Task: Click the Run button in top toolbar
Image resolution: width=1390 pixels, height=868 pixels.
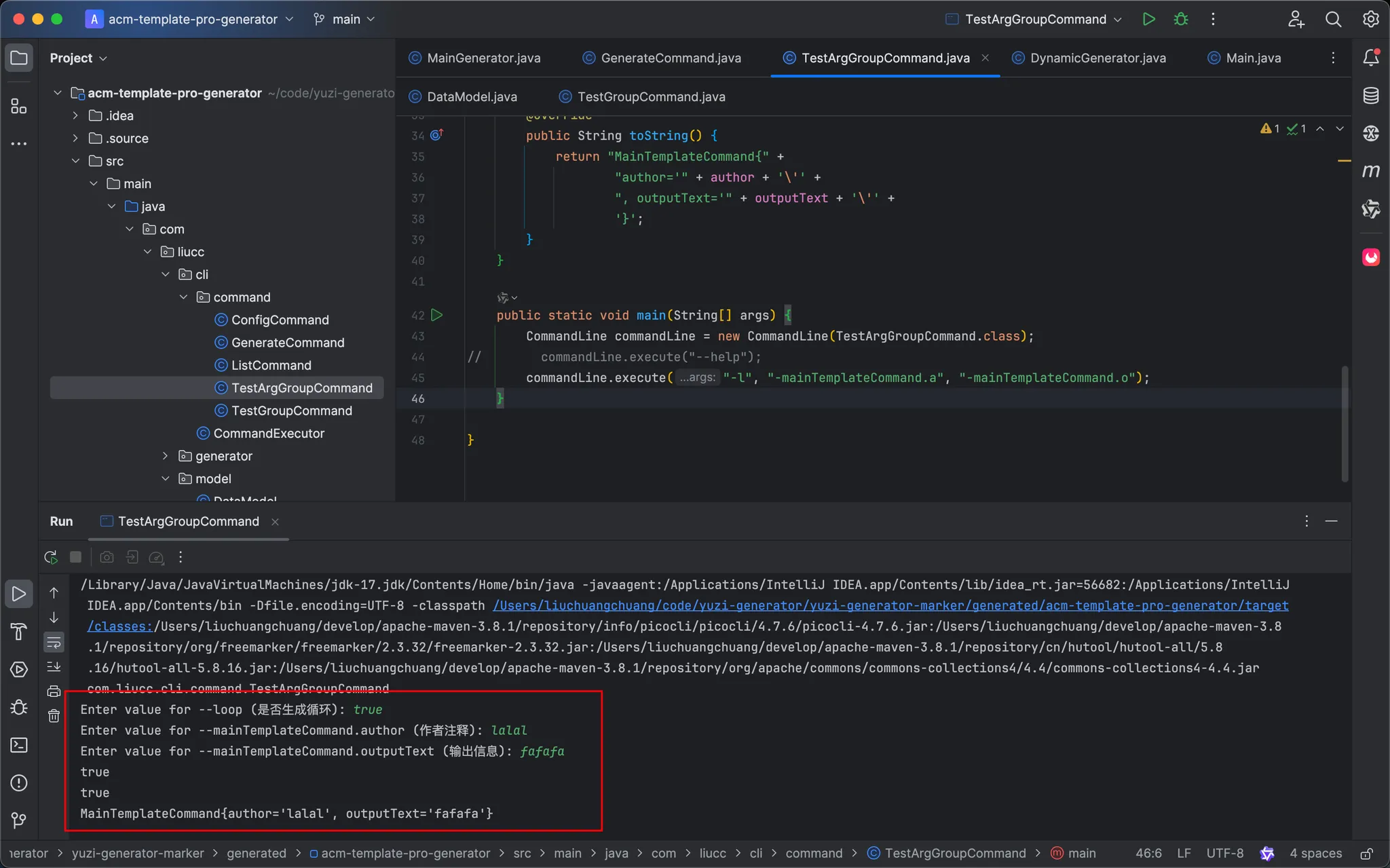Action: (x=1148, y=19)
